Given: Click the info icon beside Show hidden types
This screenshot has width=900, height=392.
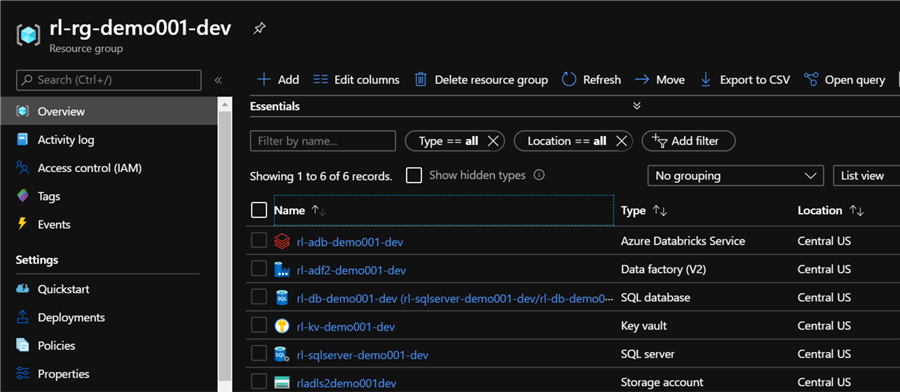Looking at the screenshot, I should pos(539,175).
